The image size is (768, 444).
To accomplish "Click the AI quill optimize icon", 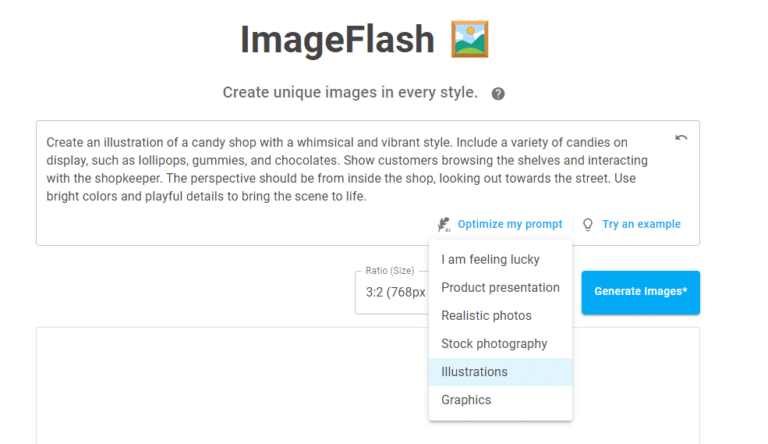I will tap(443, 224).
